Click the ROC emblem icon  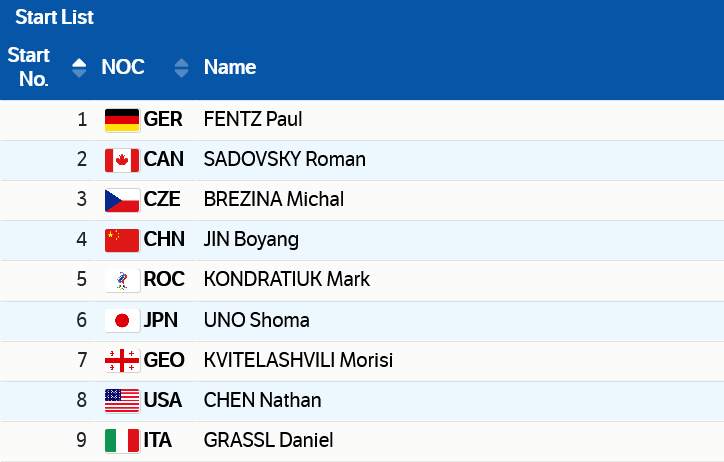(x=122, y=280)
